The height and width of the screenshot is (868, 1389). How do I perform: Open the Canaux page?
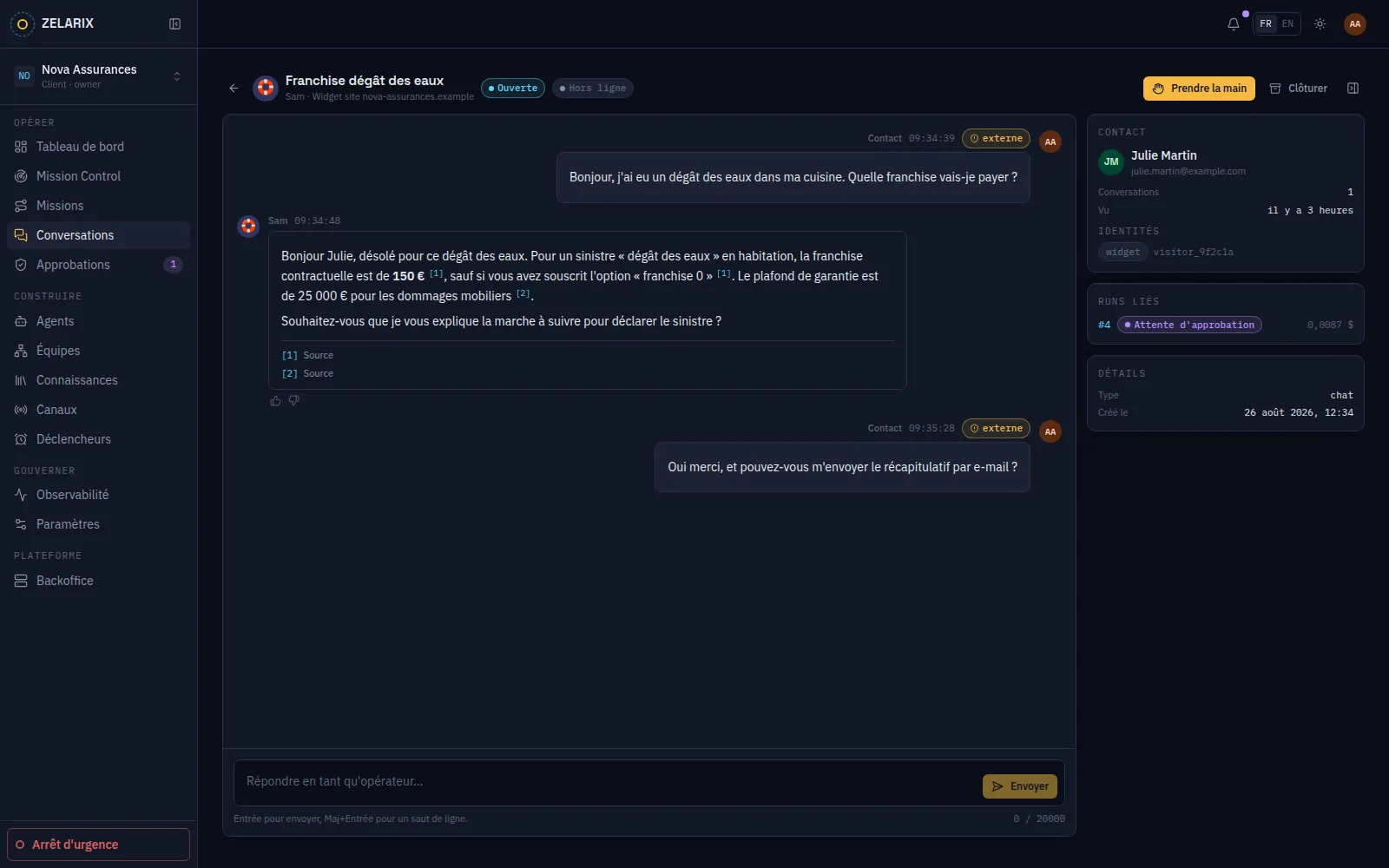[x=99, y=410]
